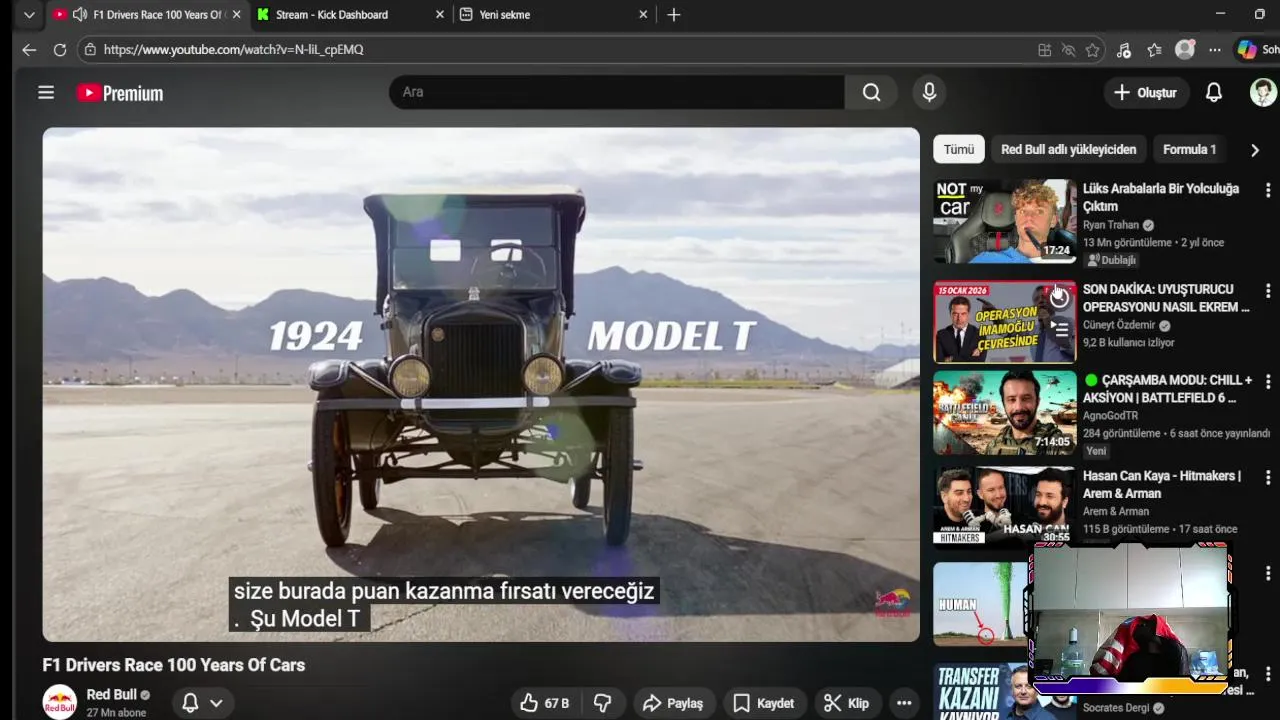Image resolution: width=1280 pixels, height=720 pixels.
Task: Click title ÇARŞAMBA MODU: CHILL + AKSİYON
Action: click(1167, 388)
